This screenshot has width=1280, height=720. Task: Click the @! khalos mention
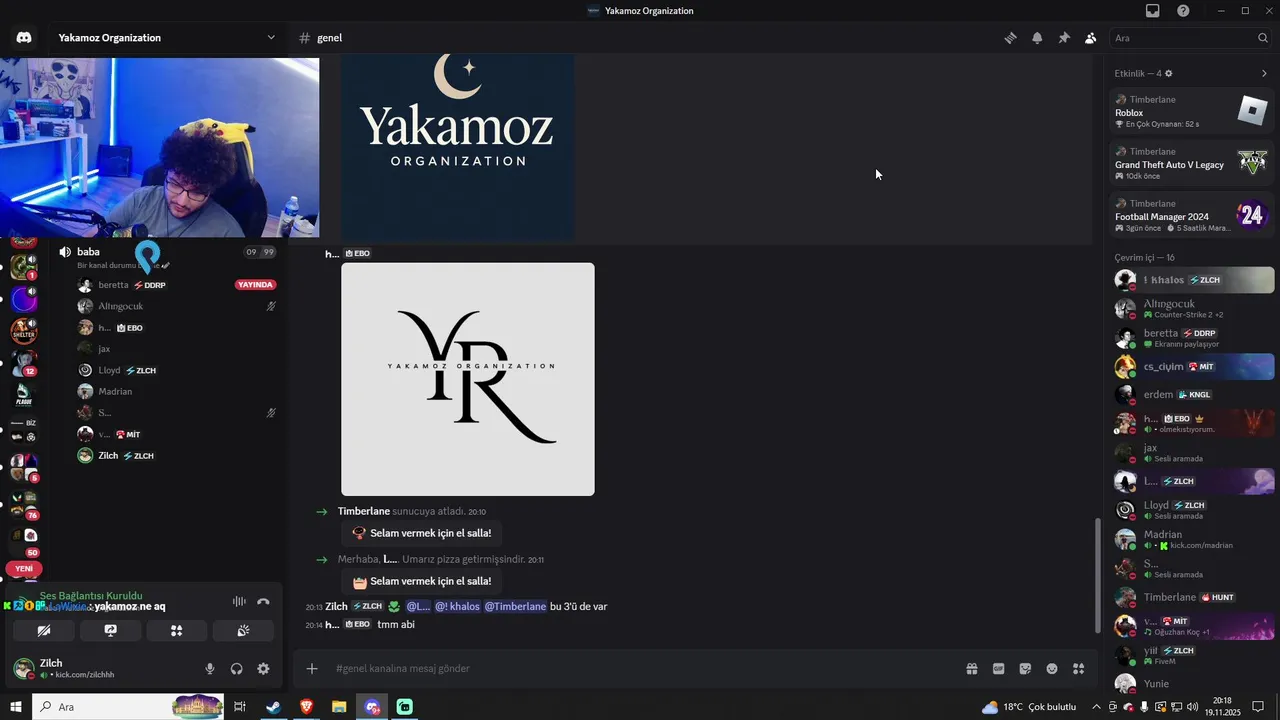[x=457, y=606]
